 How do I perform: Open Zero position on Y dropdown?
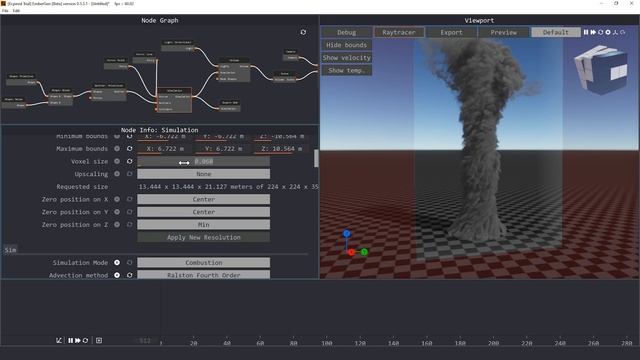203,212
